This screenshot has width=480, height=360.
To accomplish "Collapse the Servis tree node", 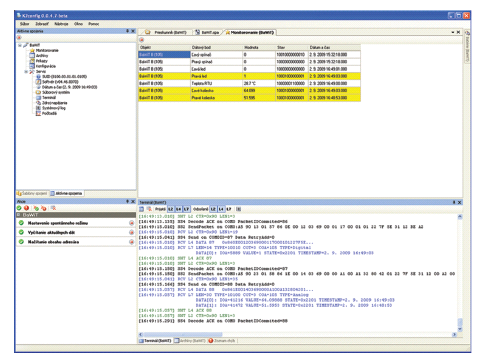I will pos(26,71).
